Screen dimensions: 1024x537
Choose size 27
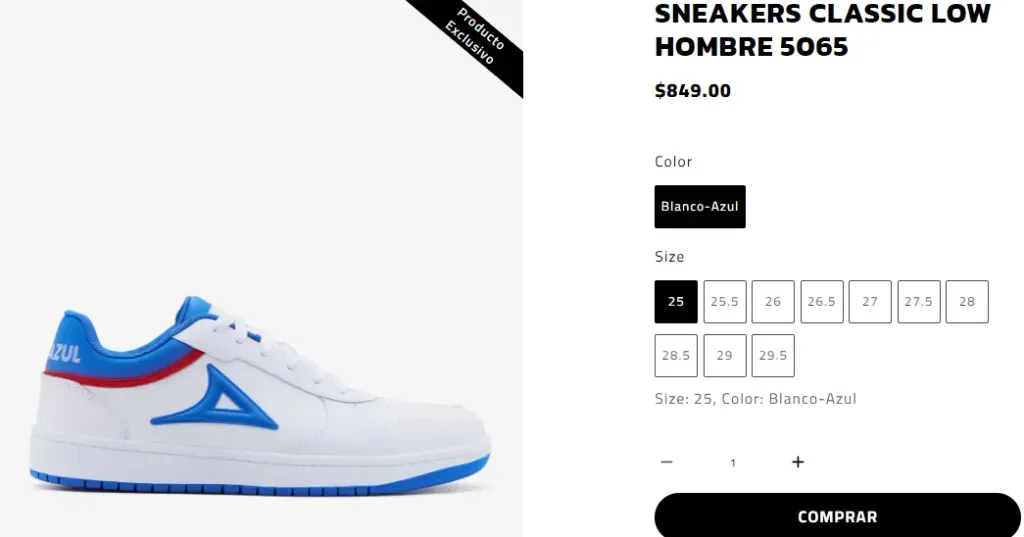click(x=870, y=302)
